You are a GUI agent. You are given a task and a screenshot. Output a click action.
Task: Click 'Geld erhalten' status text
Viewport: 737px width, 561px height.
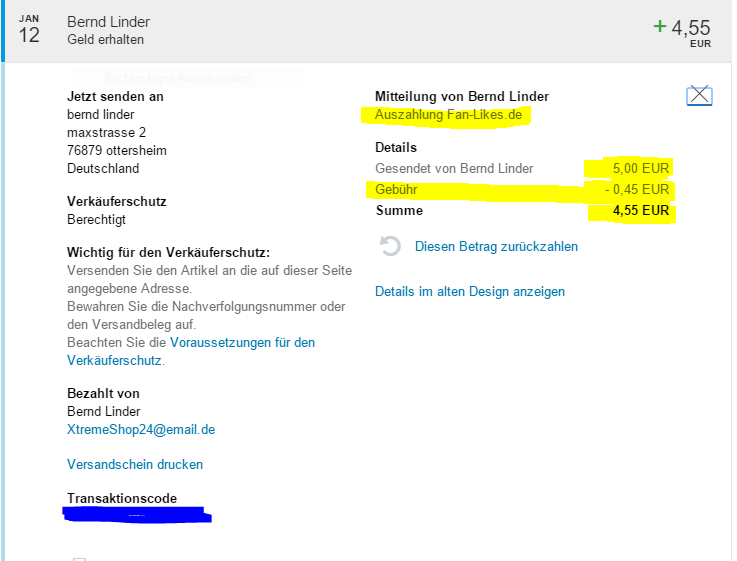click(x=106, y=40)
